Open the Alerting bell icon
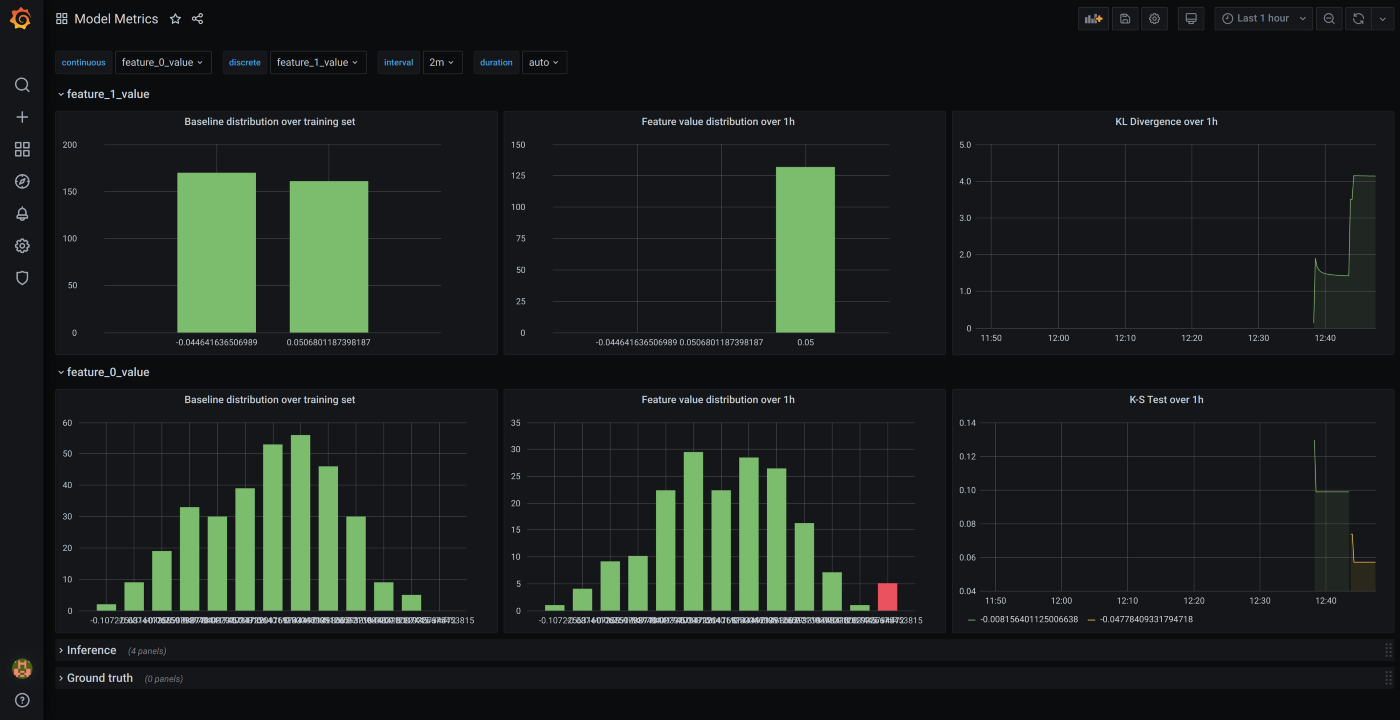1400x720 pixels. (22, 214)
